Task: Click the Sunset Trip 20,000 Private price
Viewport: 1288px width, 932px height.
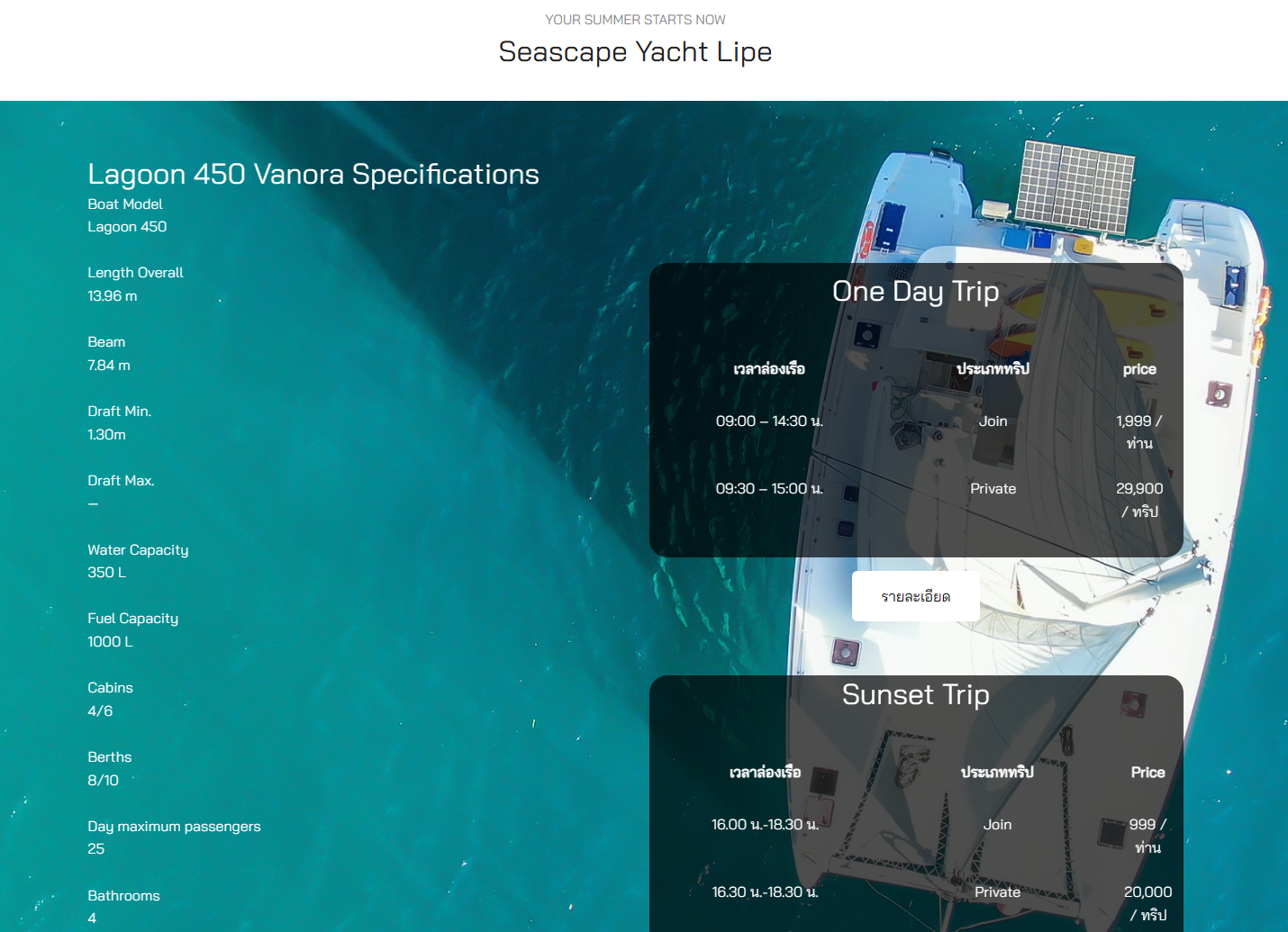Action: 1147,903
